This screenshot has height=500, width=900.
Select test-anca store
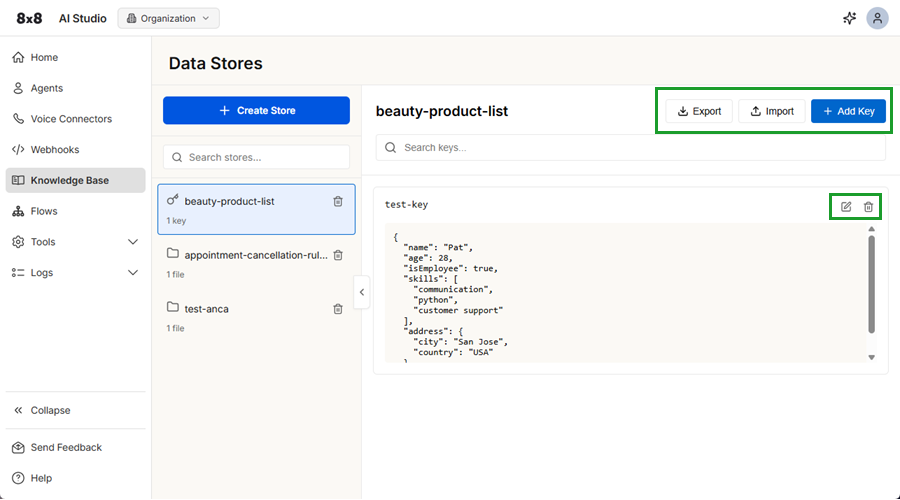(256, 317)
